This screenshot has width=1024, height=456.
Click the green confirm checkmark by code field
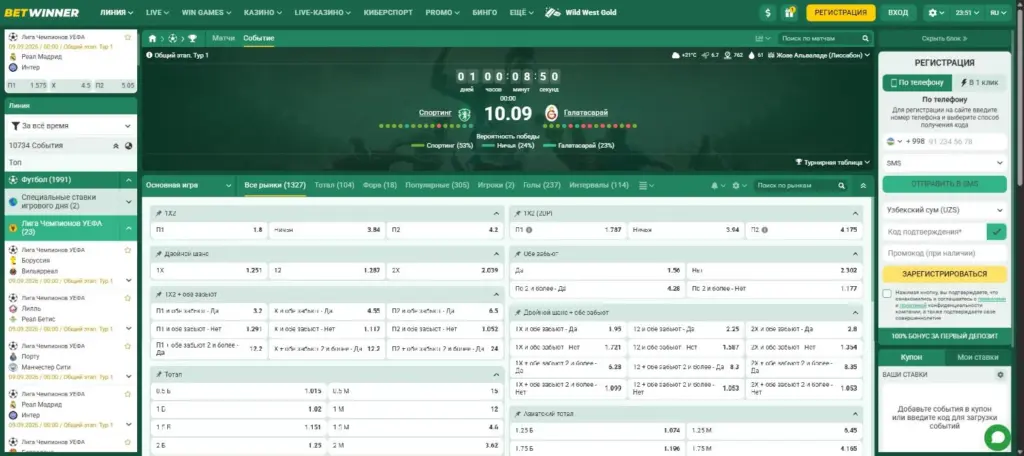pyautogui.click(x=997, y=232)
